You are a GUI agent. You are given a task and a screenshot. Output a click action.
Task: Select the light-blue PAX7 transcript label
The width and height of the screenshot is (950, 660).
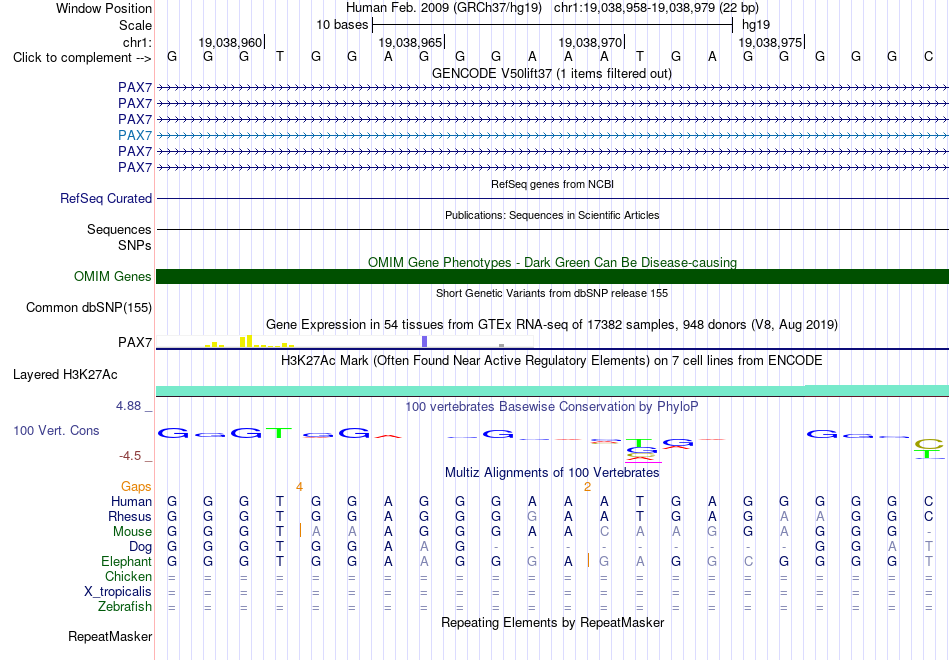point(135,135)
